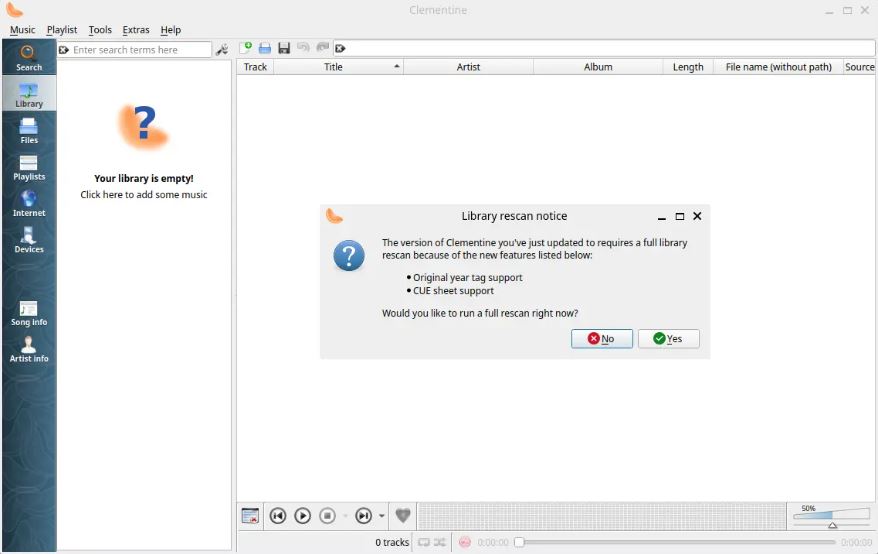The height and width of the screenshot is (554, 878).
Task: Click the equalizer slider below volume
Action: coord(832,525)
